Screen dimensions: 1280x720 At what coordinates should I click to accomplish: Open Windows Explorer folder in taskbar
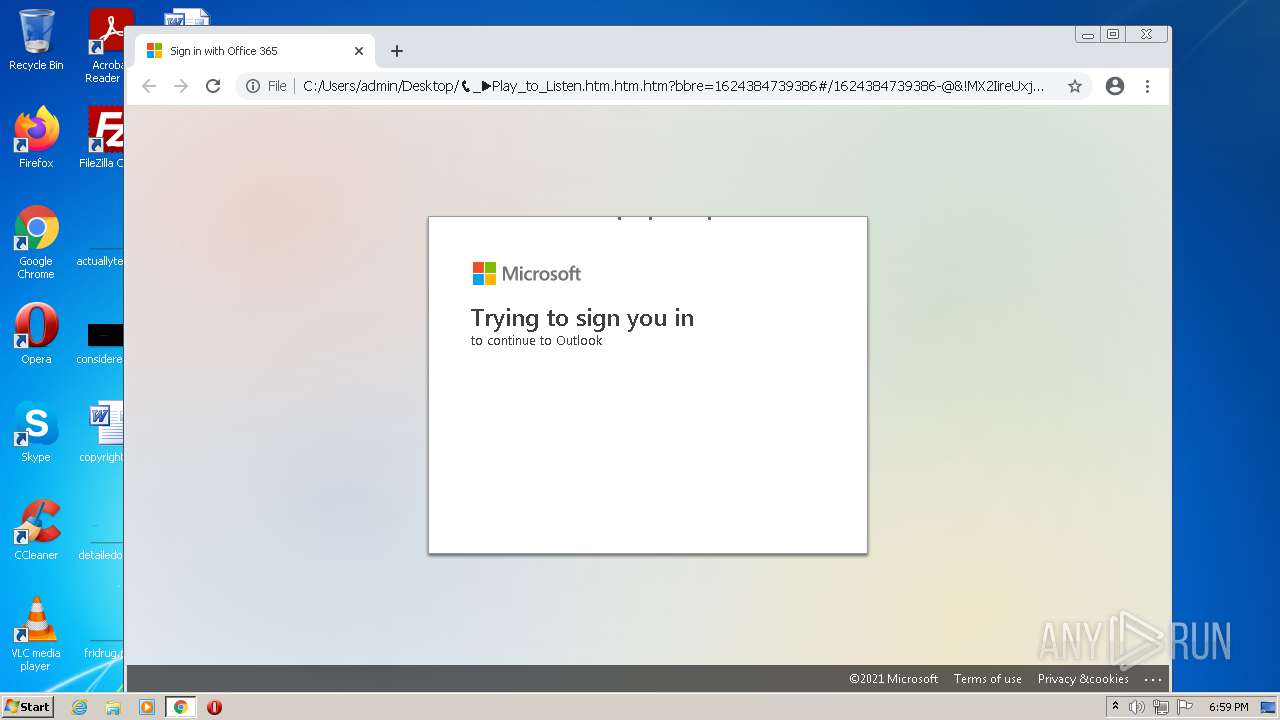113,707
